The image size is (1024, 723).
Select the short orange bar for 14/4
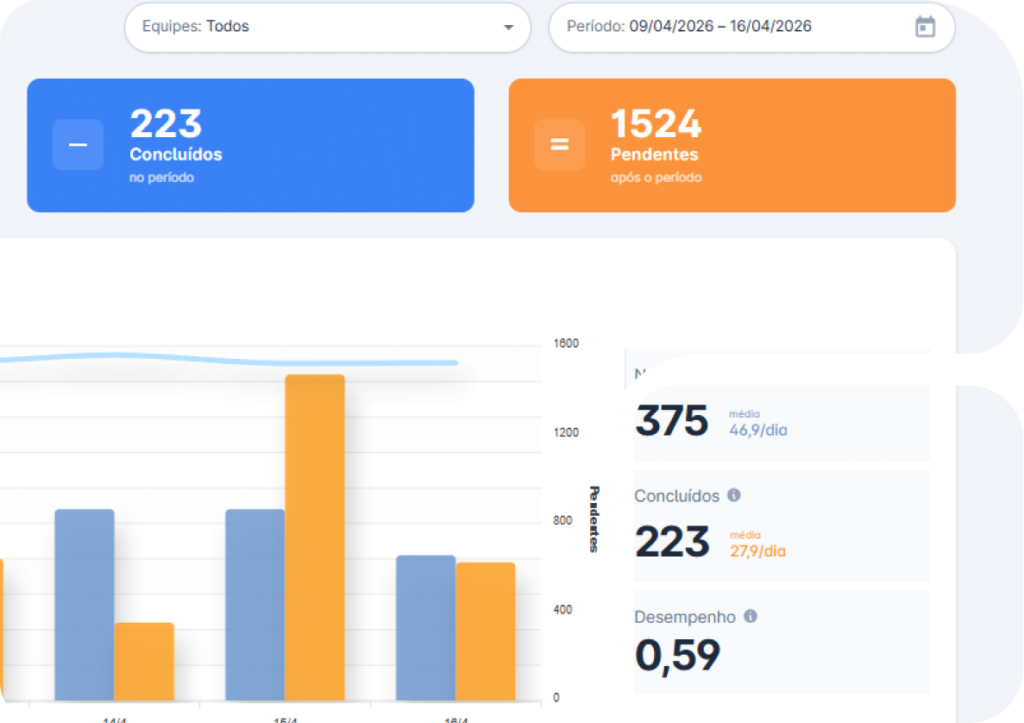tap(144, 661)
